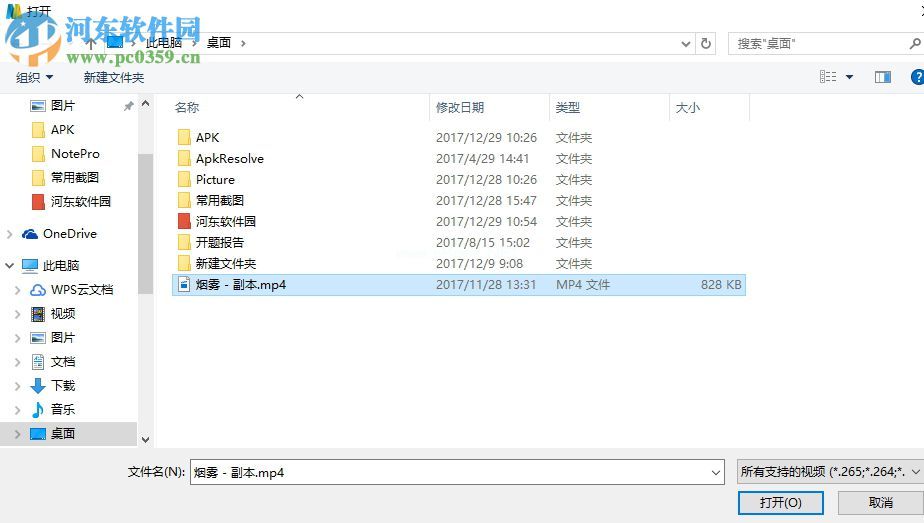Toggle the preview pane icon

tap(883, 77)
